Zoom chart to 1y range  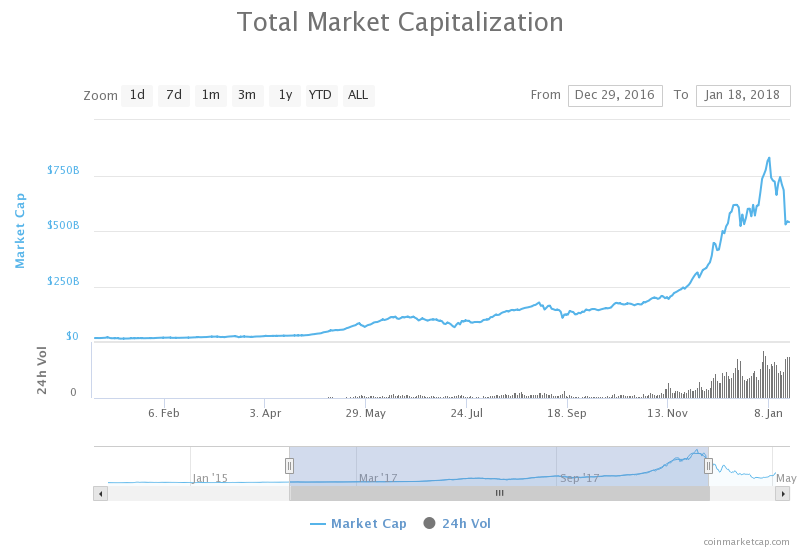pos(284,95)
